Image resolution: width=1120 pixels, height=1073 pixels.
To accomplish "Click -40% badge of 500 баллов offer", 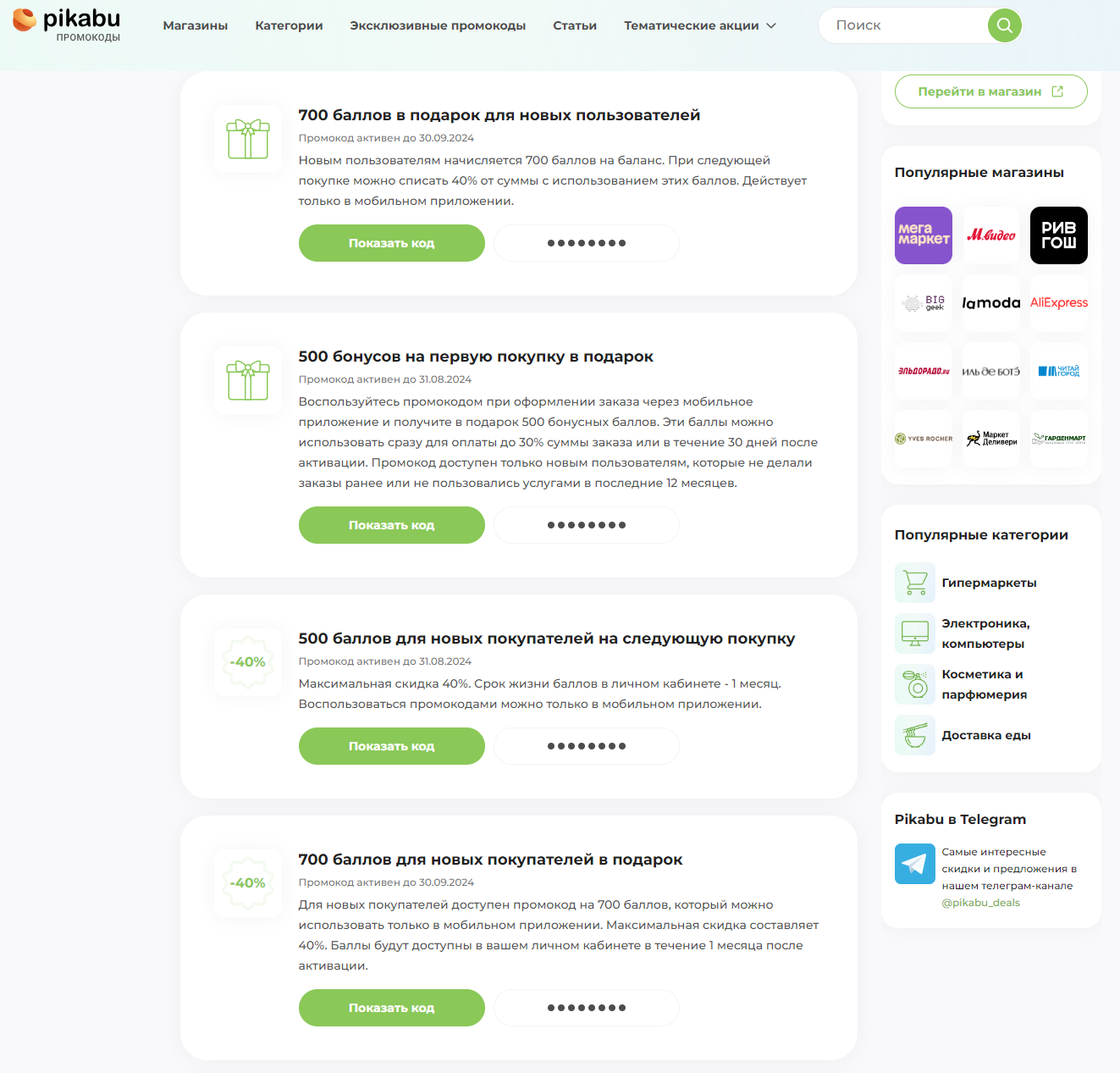I will tap(248, 662).
